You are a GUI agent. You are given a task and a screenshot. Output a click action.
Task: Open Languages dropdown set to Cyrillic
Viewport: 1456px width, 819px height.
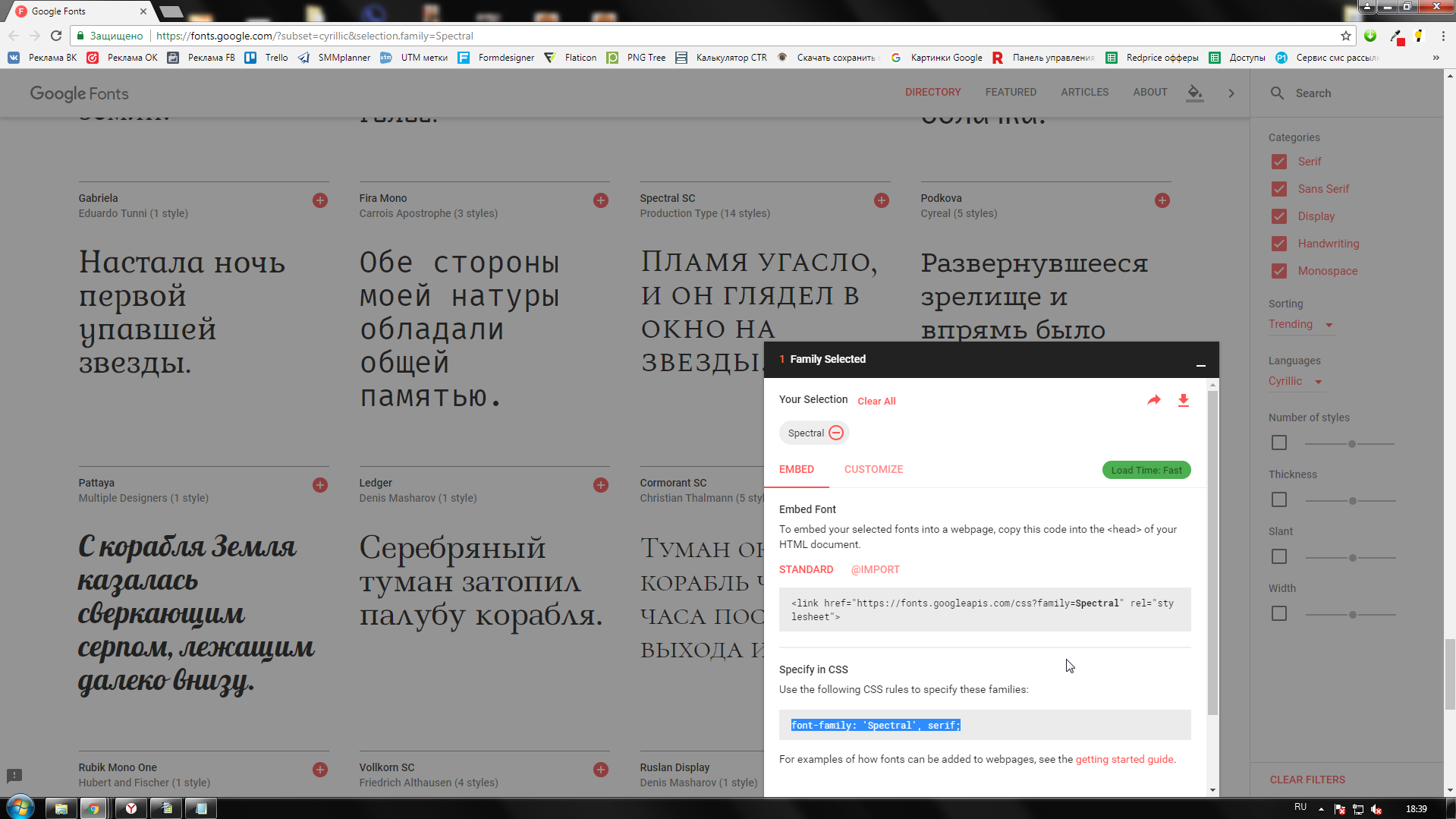pyautogui.click(x=1295, y=381)
